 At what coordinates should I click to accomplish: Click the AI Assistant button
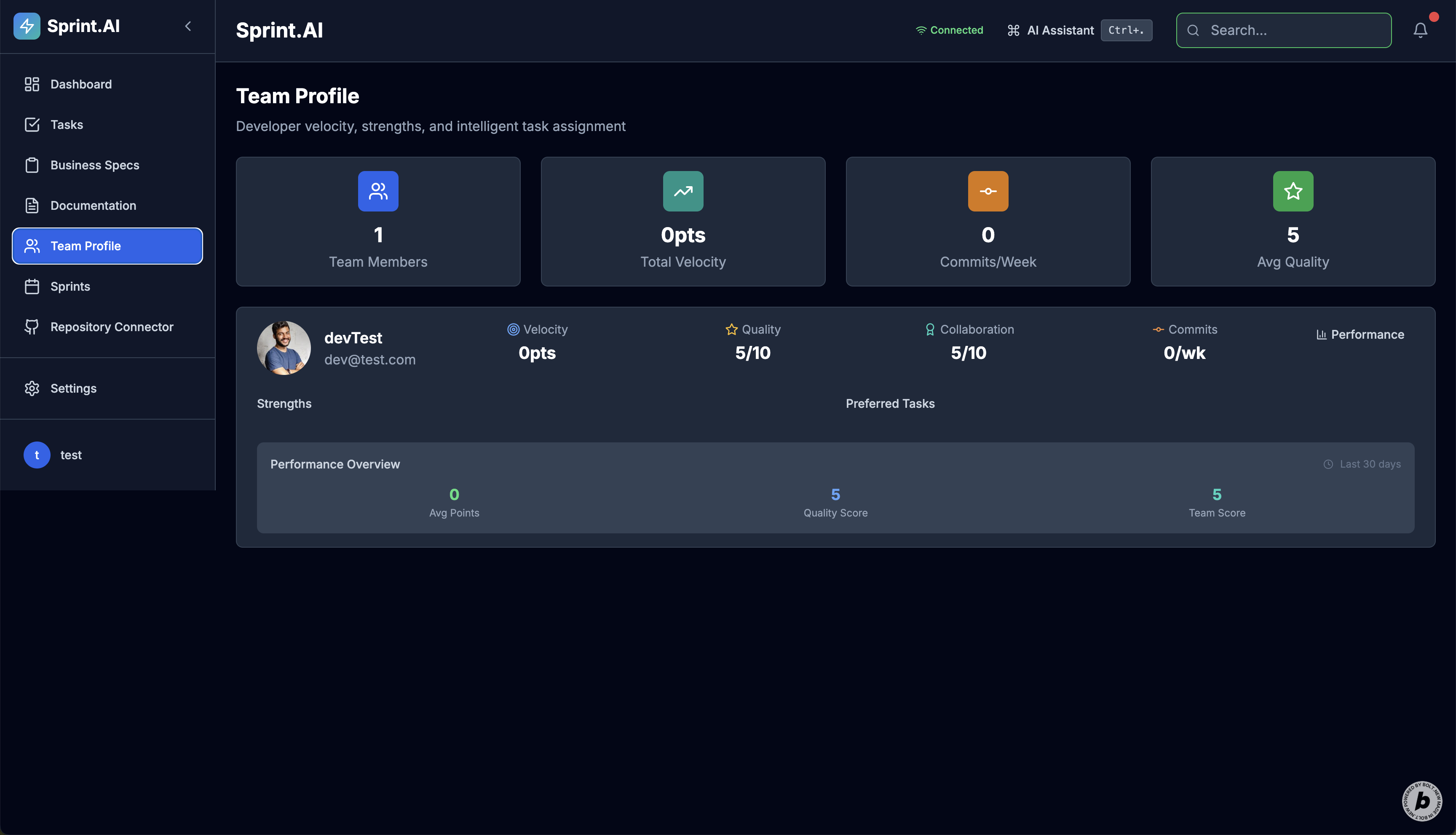click(1060, 30)
